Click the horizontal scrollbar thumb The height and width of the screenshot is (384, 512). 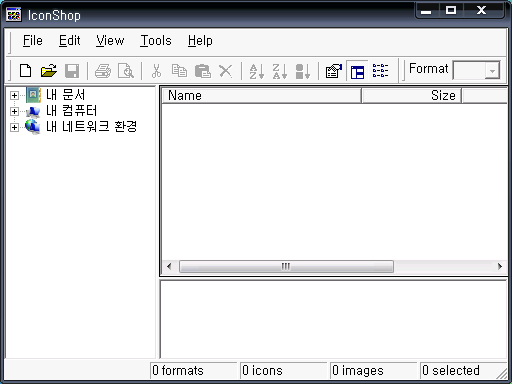(286, 266)
